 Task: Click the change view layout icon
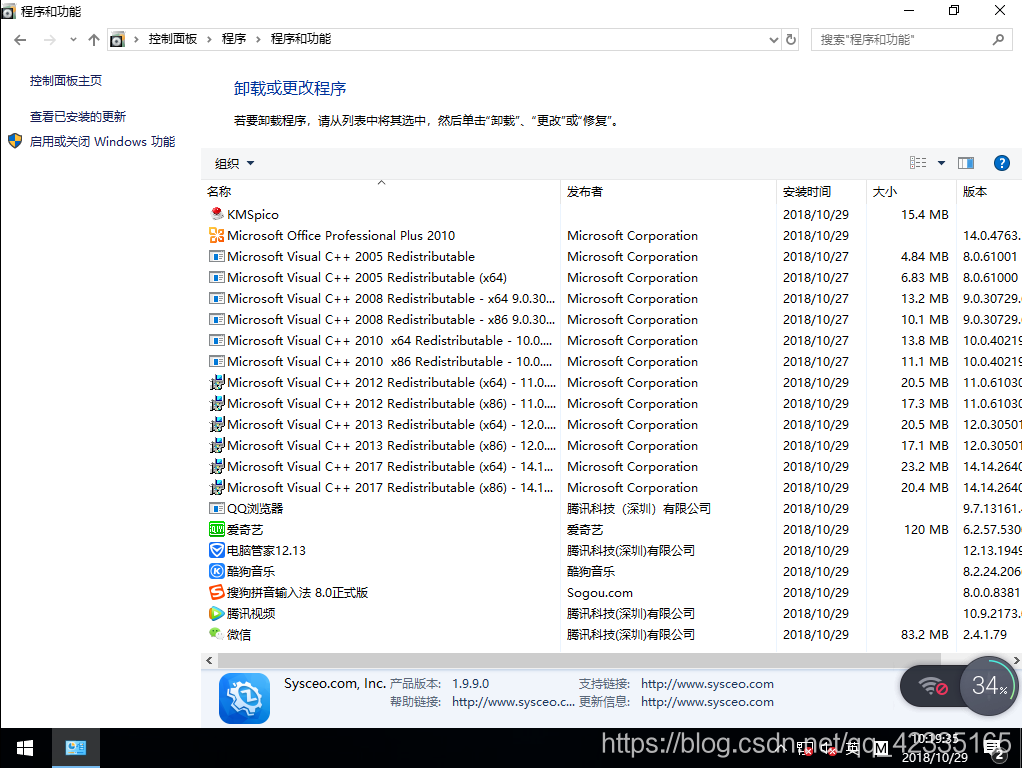[x=918, y=163]
